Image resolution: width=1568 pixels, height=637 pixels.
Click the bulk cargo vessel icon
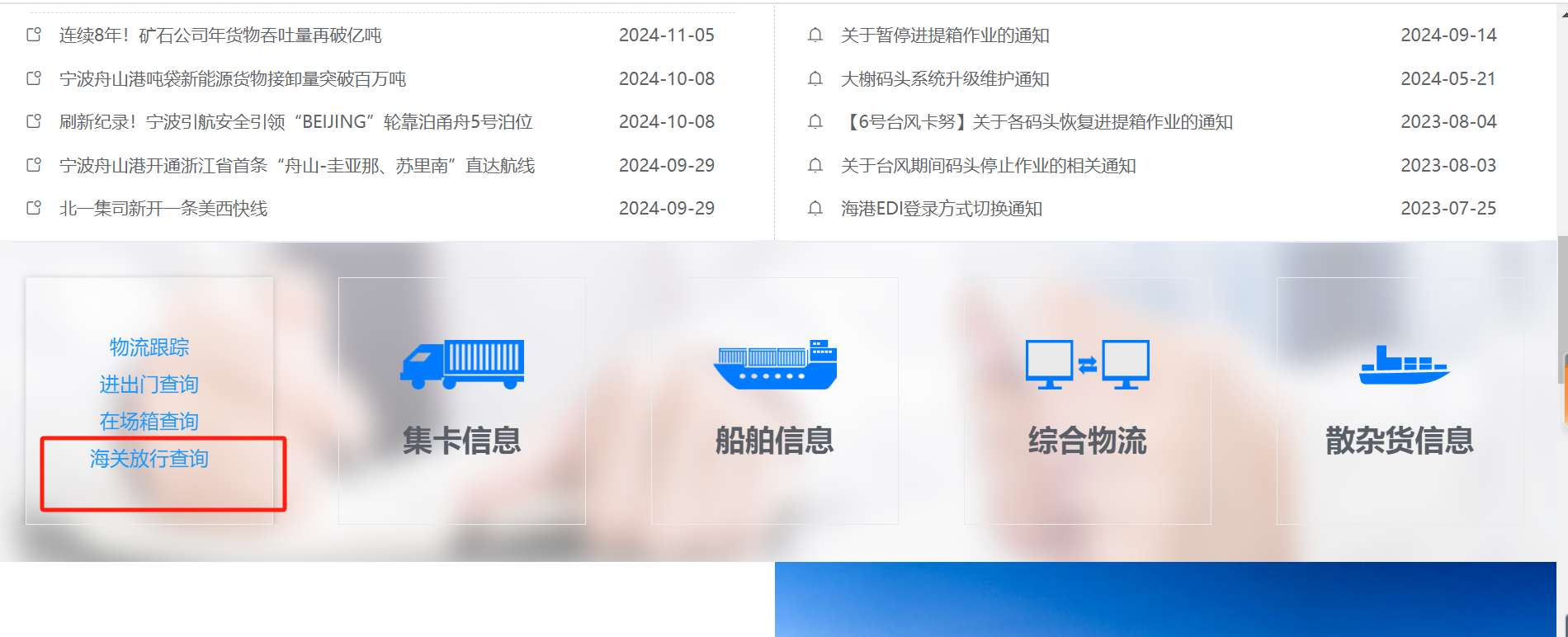1404,366
